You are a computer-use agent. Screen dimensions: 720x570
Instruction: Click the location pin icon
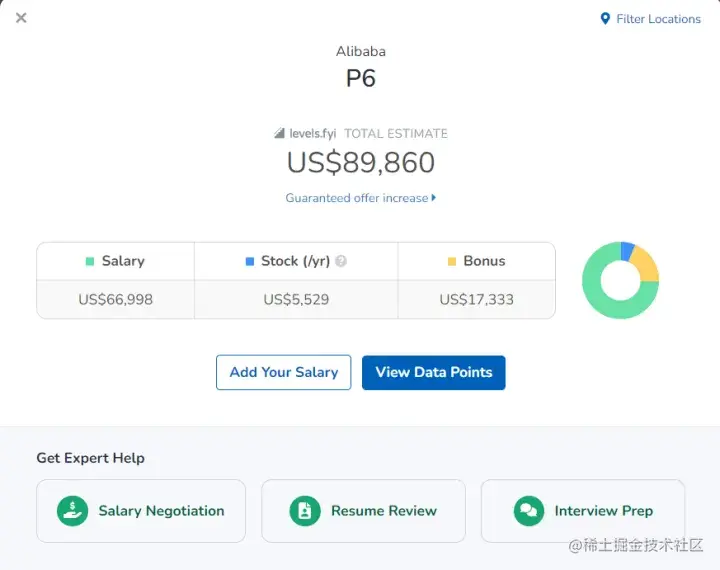coord(605,19)
